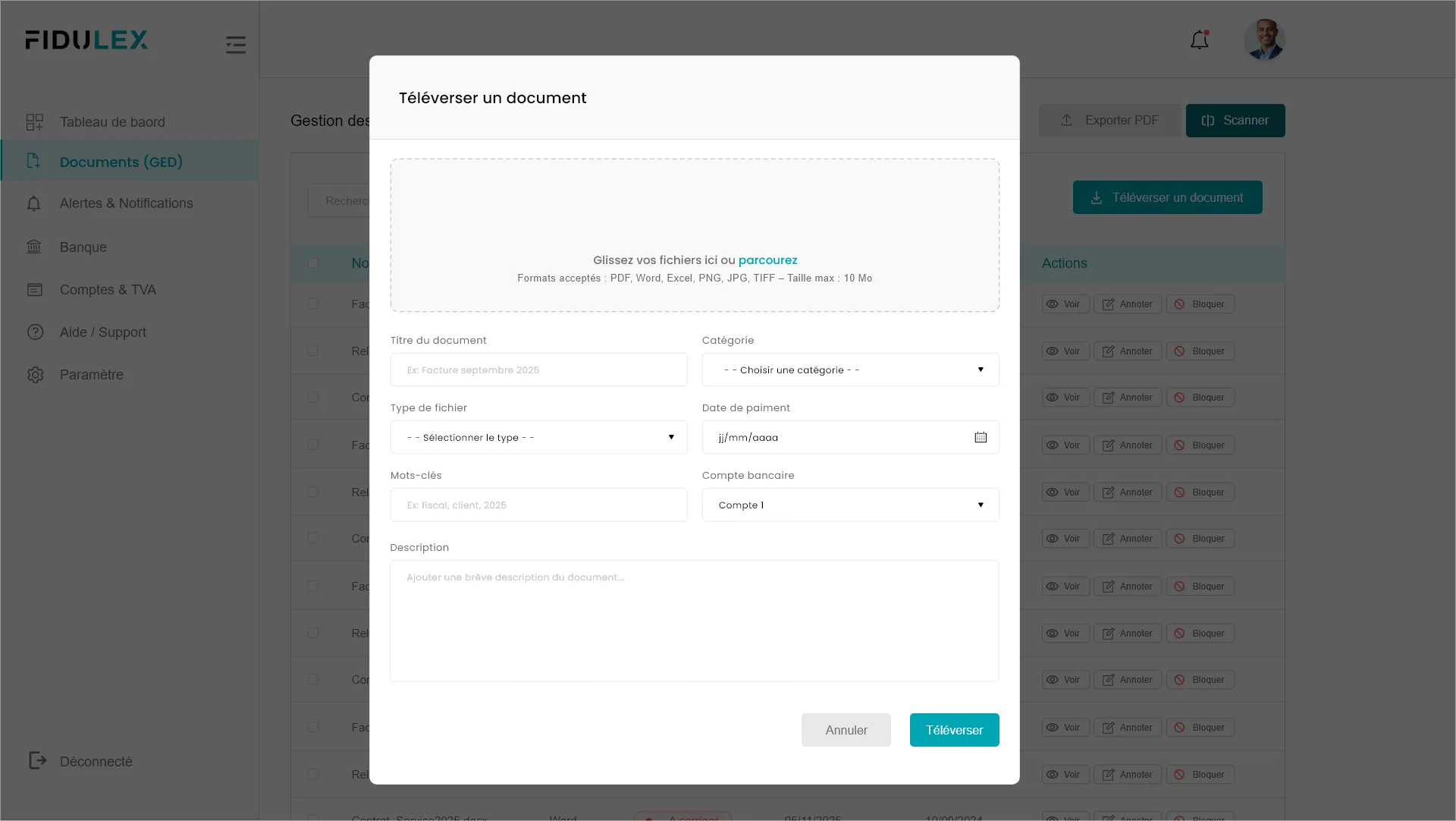This screenshot has height=821, width=1456.
Task: Click the Tableau de bord grid icon
Action: [35, 122]
